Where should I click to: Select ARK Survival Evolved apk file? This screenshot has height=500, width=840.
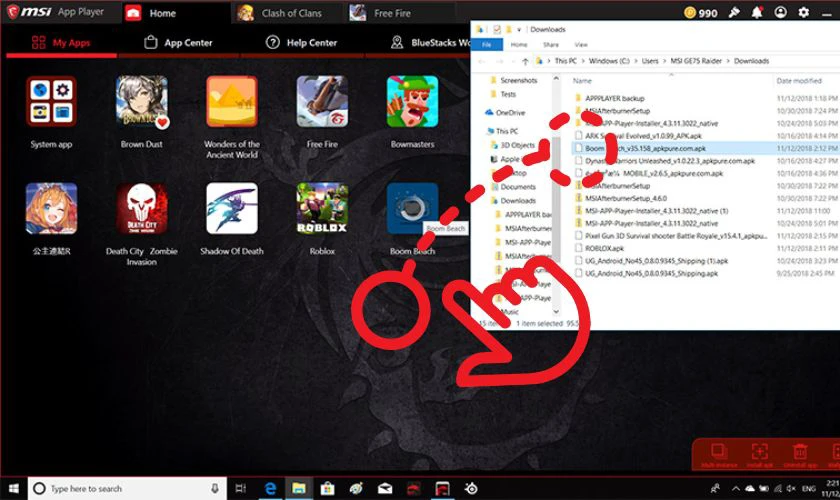[643, 136]
